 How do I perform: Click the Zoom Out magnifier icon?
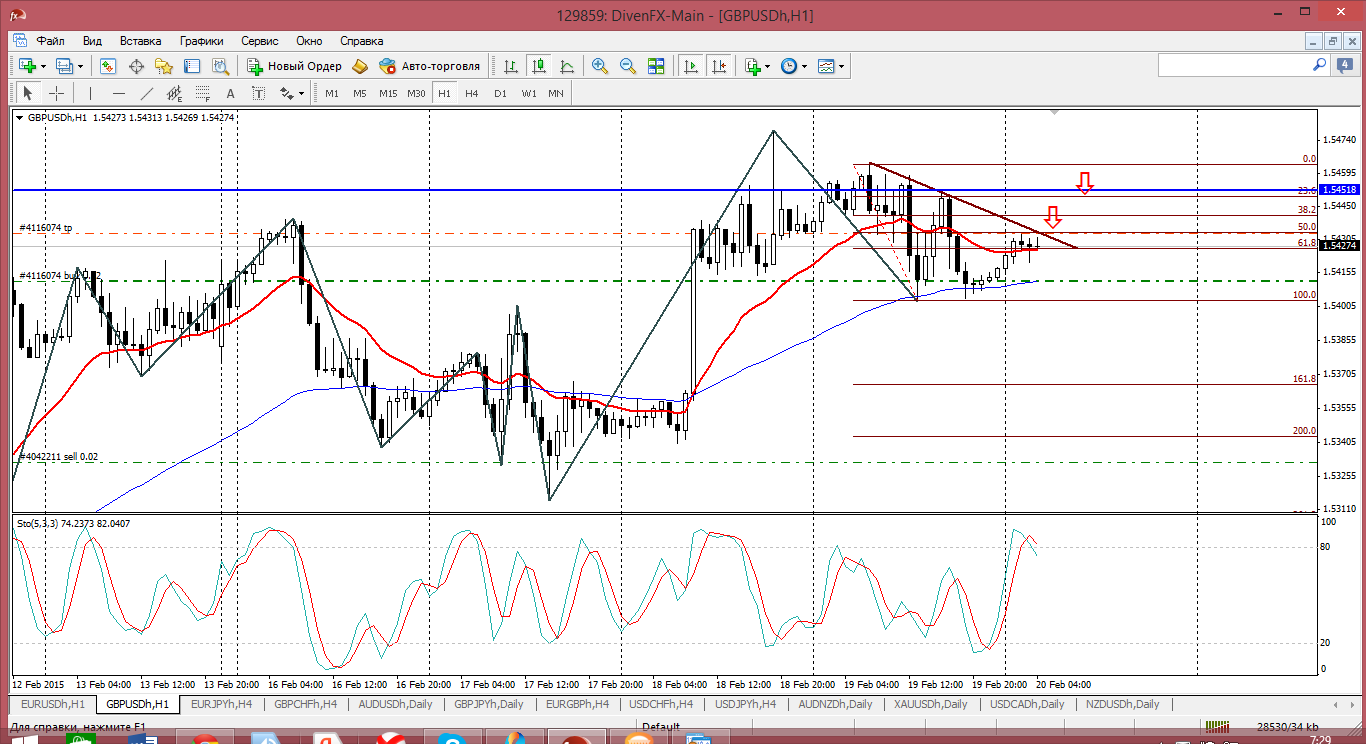[628, 66]
